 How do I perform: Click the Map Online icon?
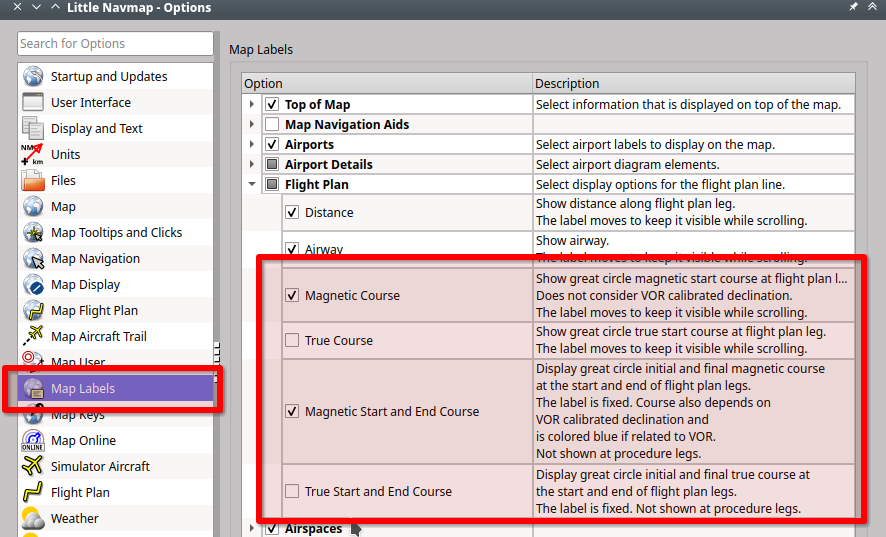click(33, 440)
